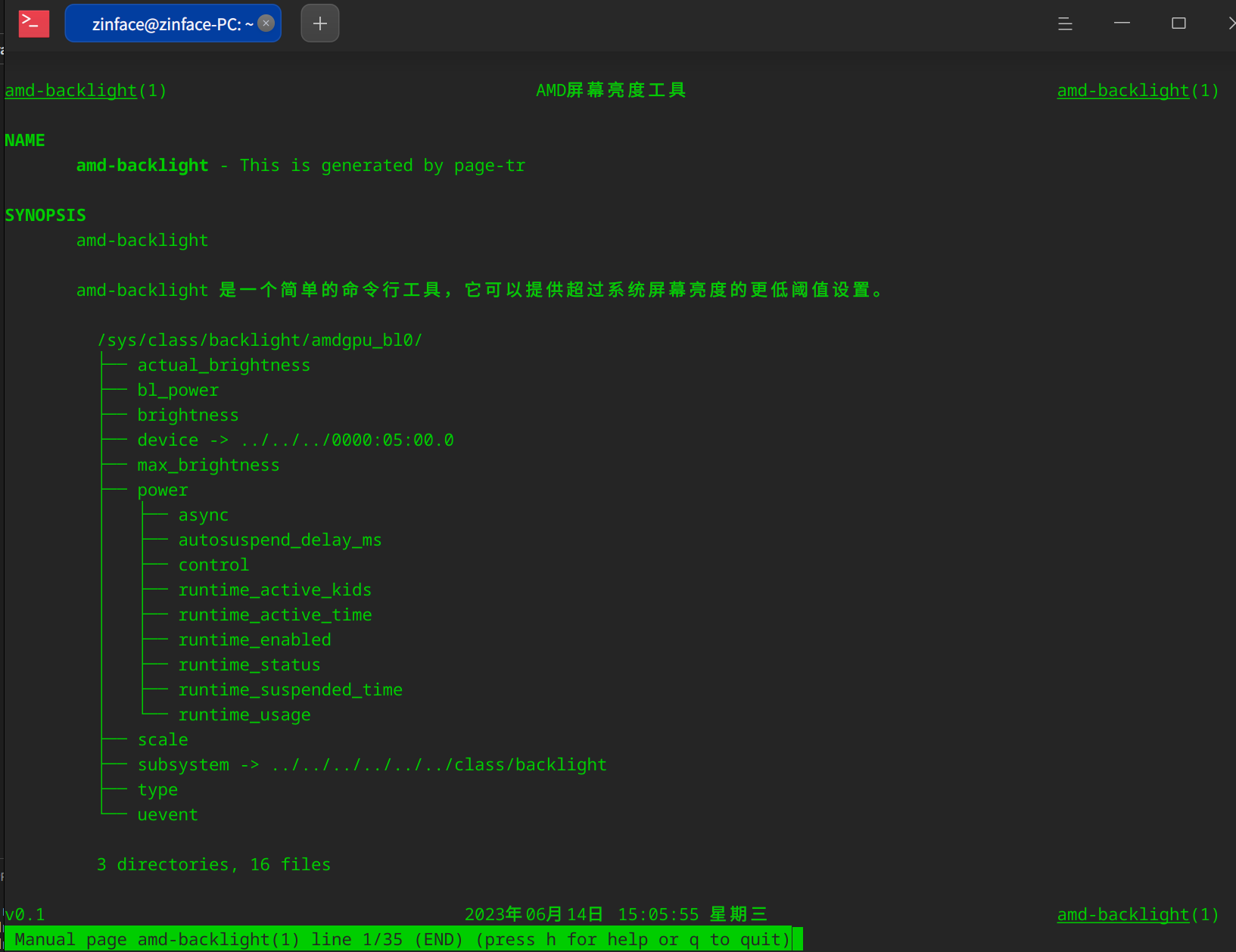The height and width of the screenshot is (952, 1236).
Task: Click the top-left amd-backlight(1) underlined header
Action: pos(85,91)
